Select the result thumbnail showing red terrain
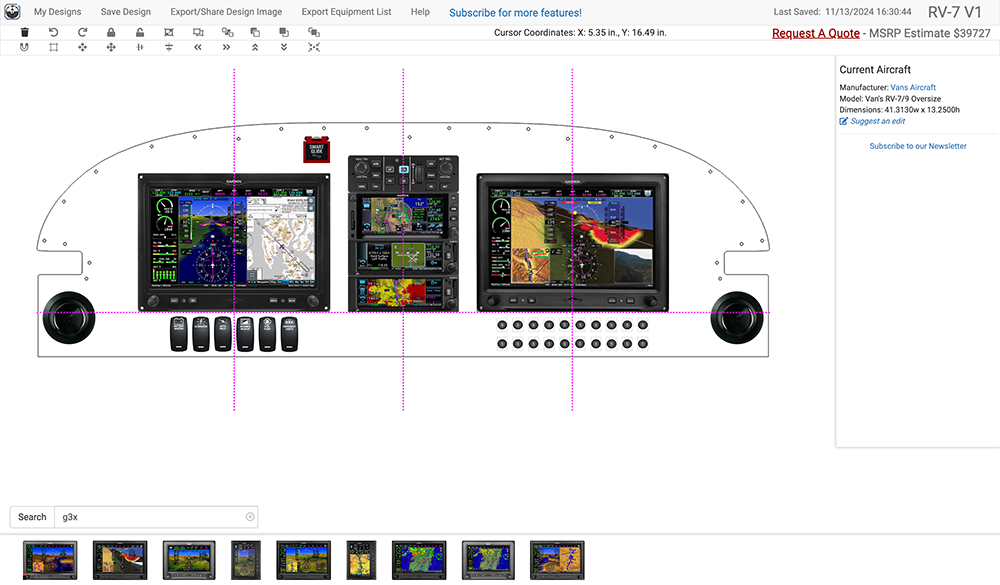Image resolution: width=1000 pixels, height=585 pixels. [x=120, y=560]
